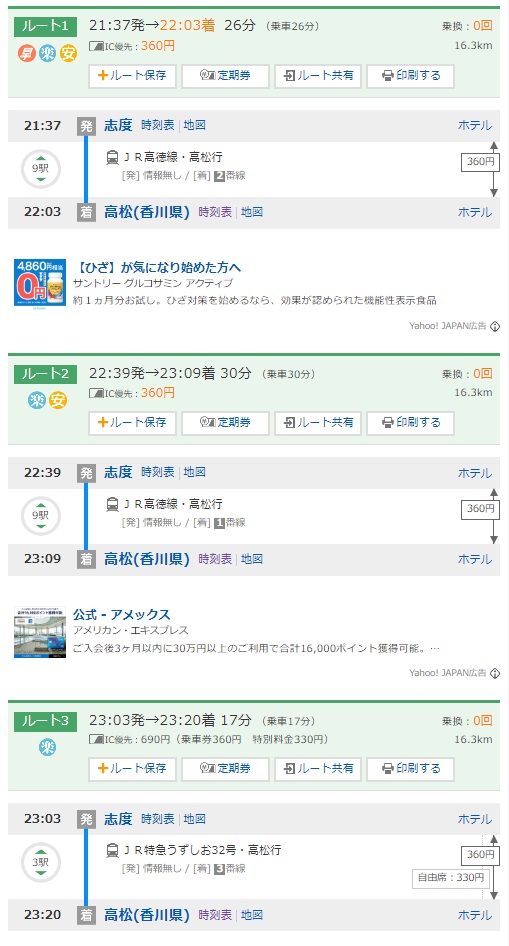Open 地図 for 高松(香川県) at 22:03 arrival
Screen dimensions: 509x946
(x=252, y=212)
